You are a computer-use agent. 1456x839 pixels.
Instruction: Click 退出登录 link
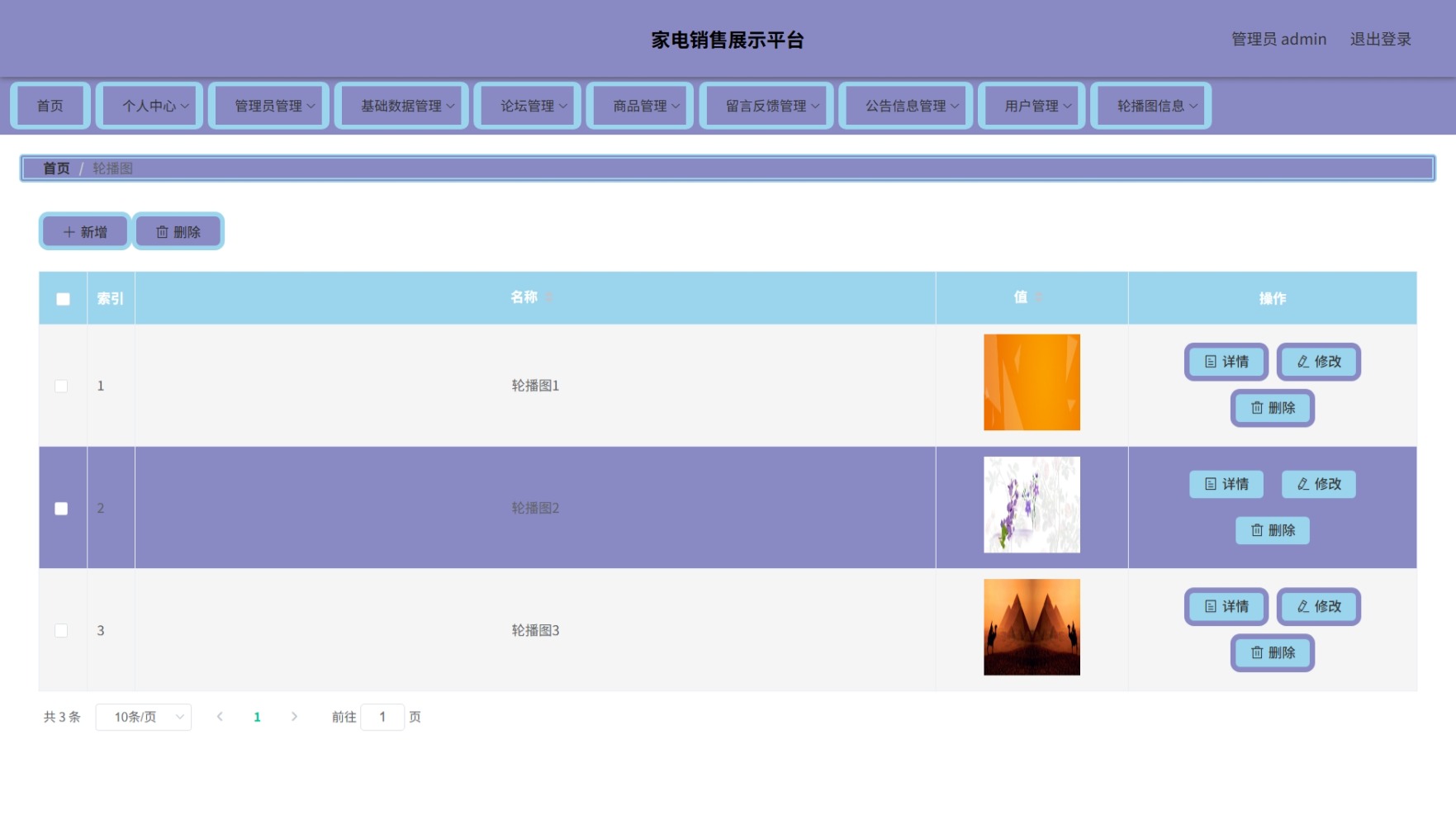click(1380, 39)
